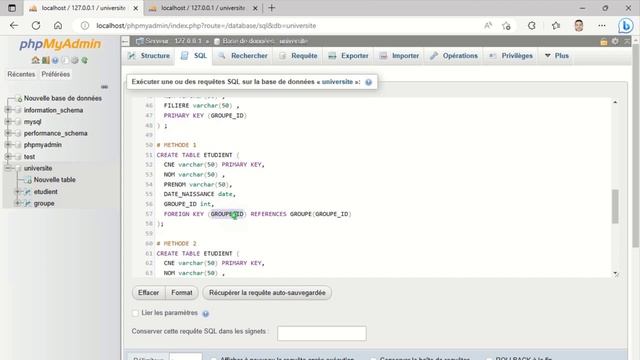This screenshot has width=640, height=360.
Task: Toggle Afficher à nouveau la requête checkbox
Action: tap(213, 358)
